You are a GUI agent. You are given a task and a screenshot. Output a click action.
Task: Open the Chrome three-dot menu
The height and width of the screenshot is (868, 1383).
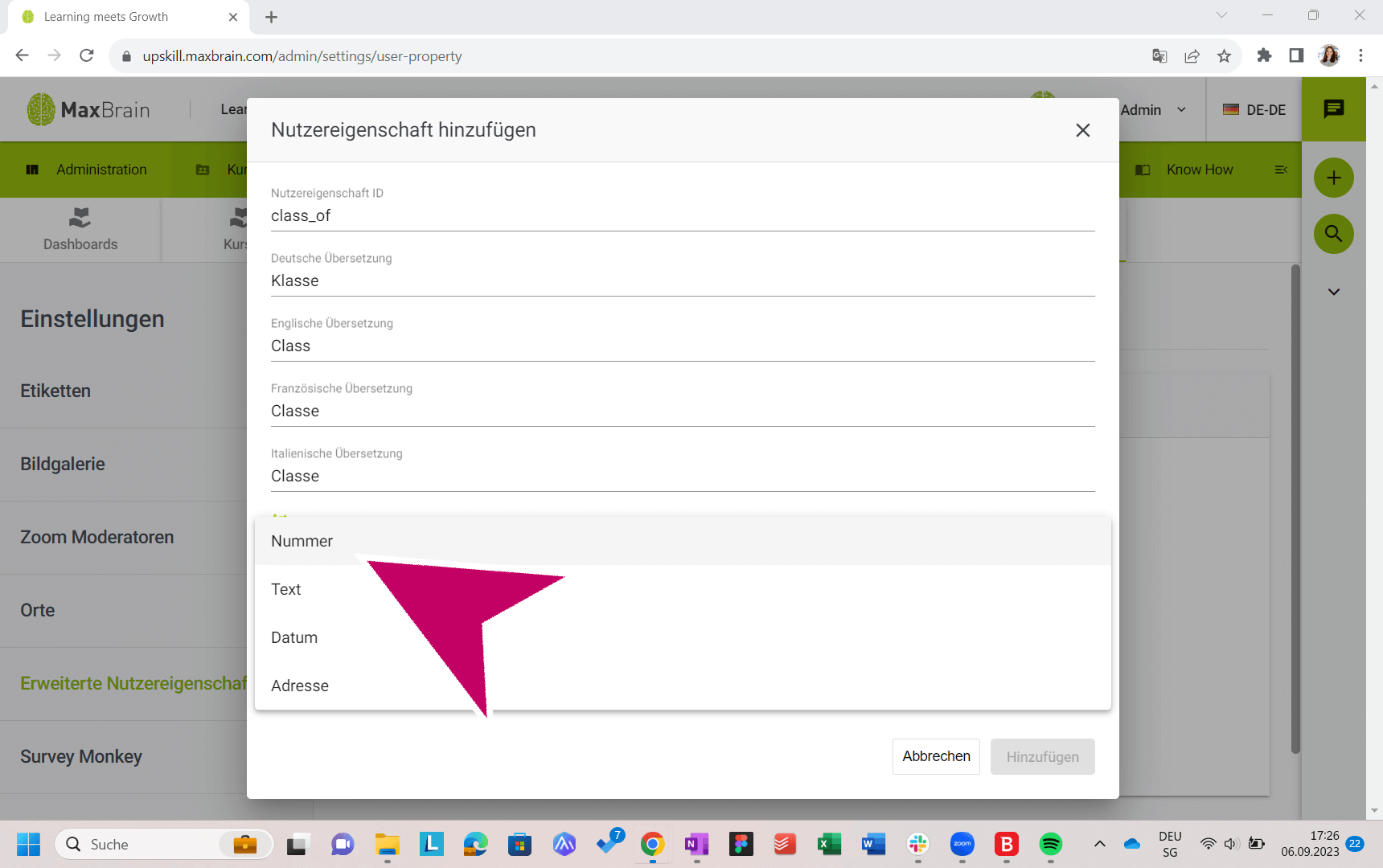point(1360,55)
